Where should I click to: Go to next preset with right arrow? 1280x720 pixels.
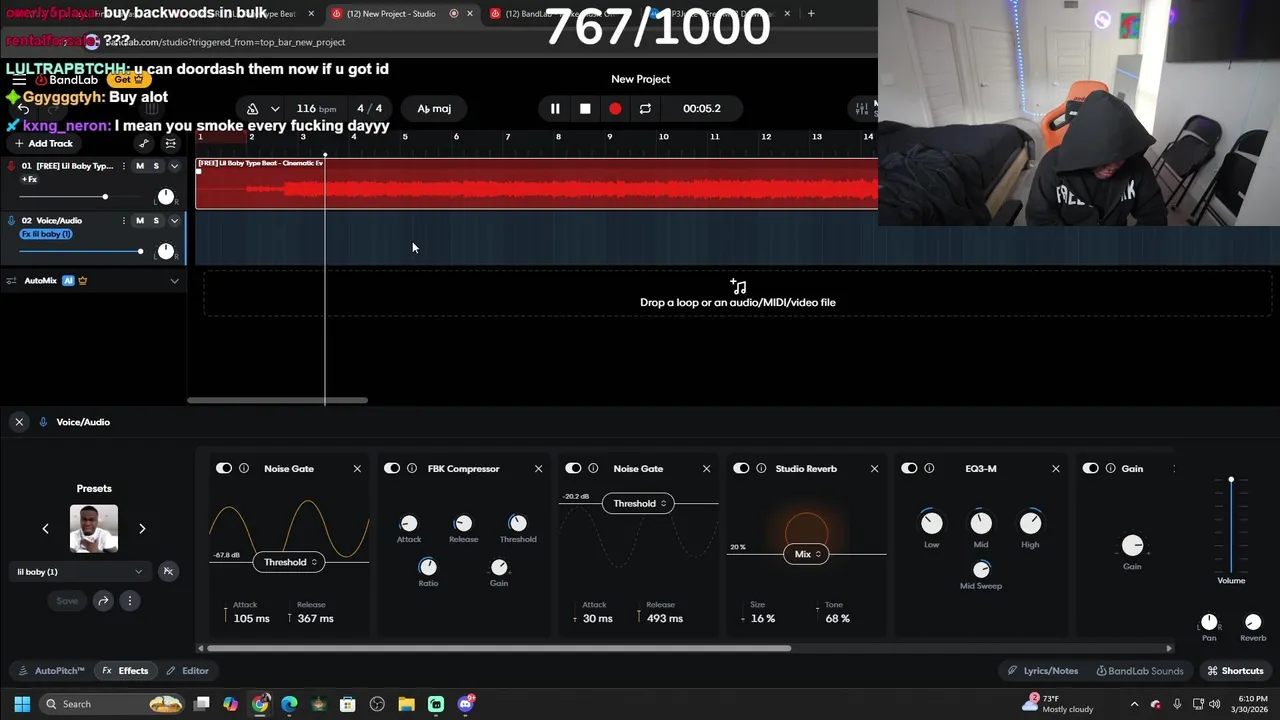142,528
